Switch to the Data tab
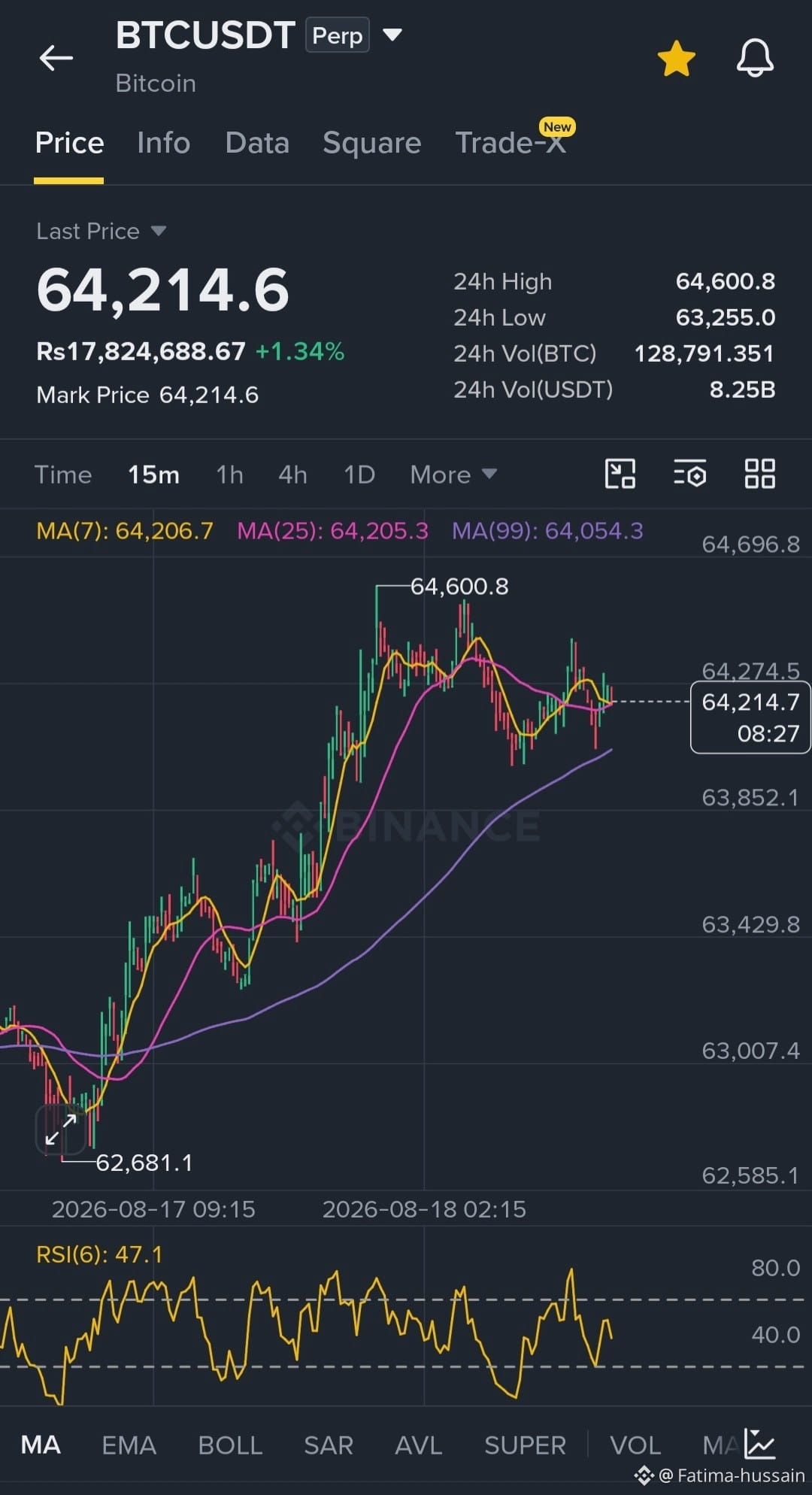812x1495 pixels. pyautogui.click(x=257, y=143)
